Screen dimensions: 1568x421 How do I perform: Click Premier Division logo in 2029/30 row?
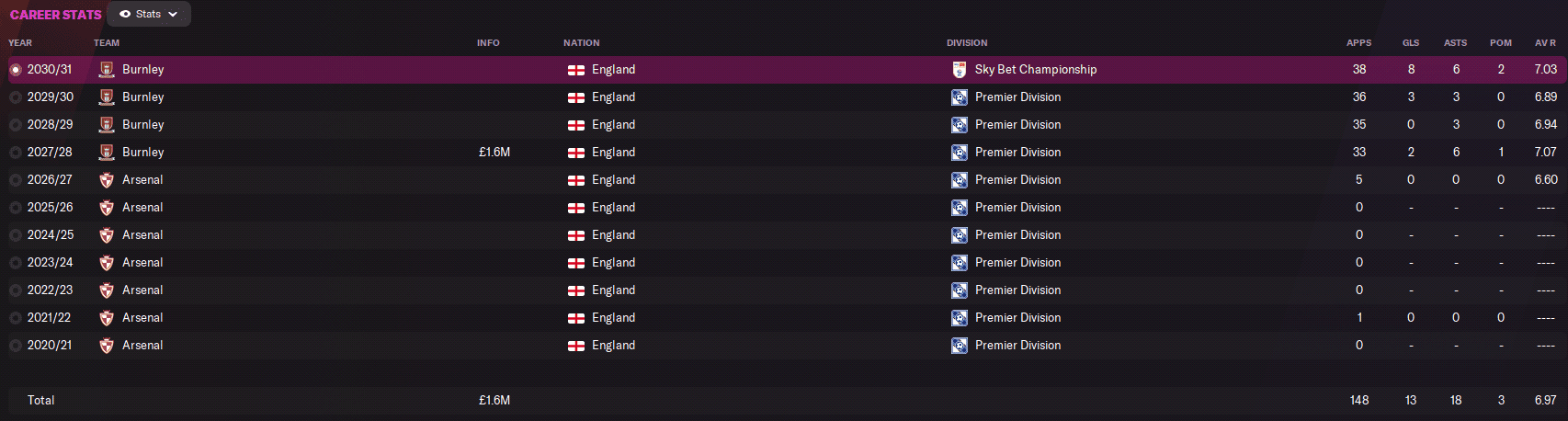[959, 97]
